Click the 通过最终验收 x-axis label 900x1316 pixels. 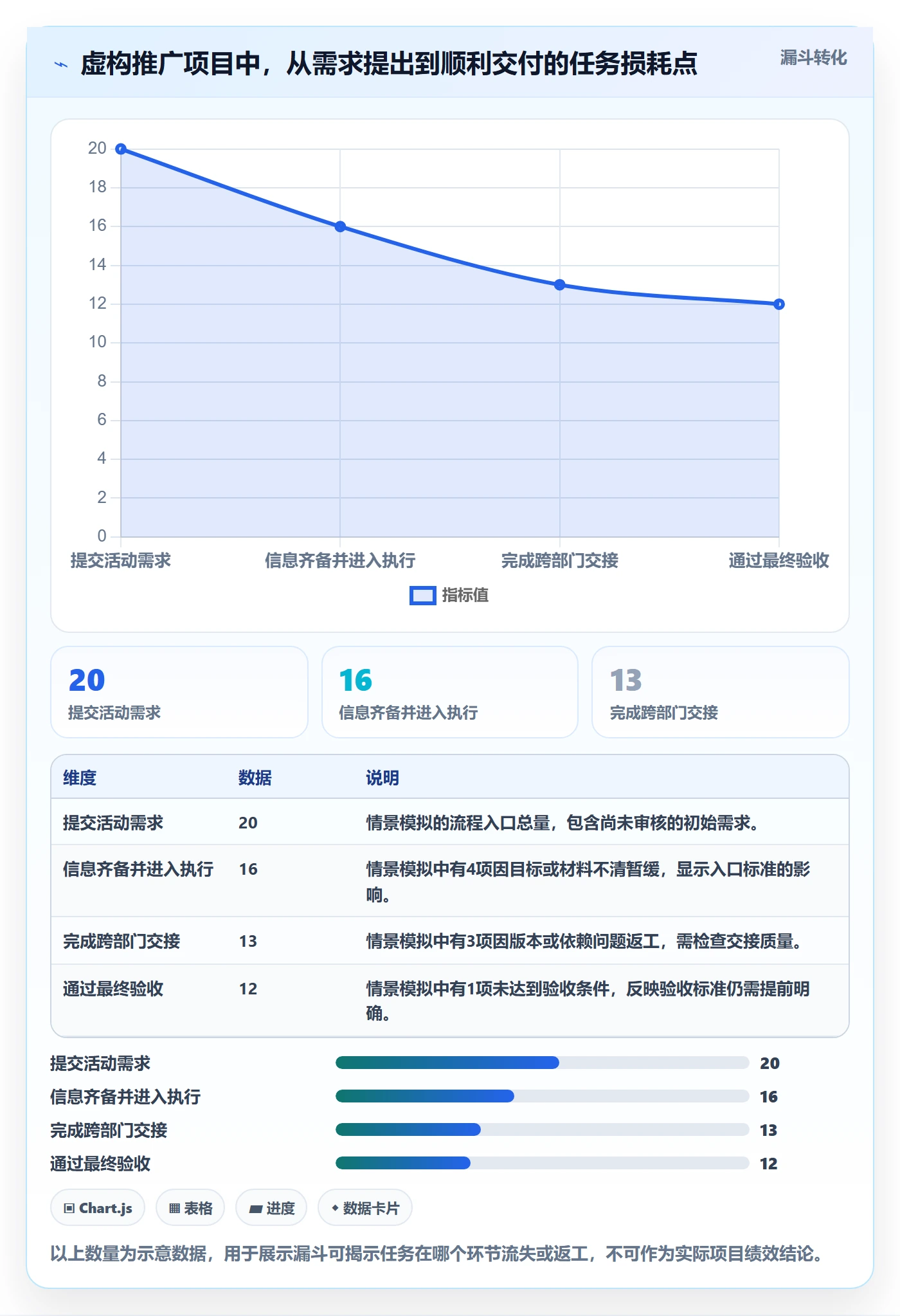pyautogui.click(x=779, y=560)
